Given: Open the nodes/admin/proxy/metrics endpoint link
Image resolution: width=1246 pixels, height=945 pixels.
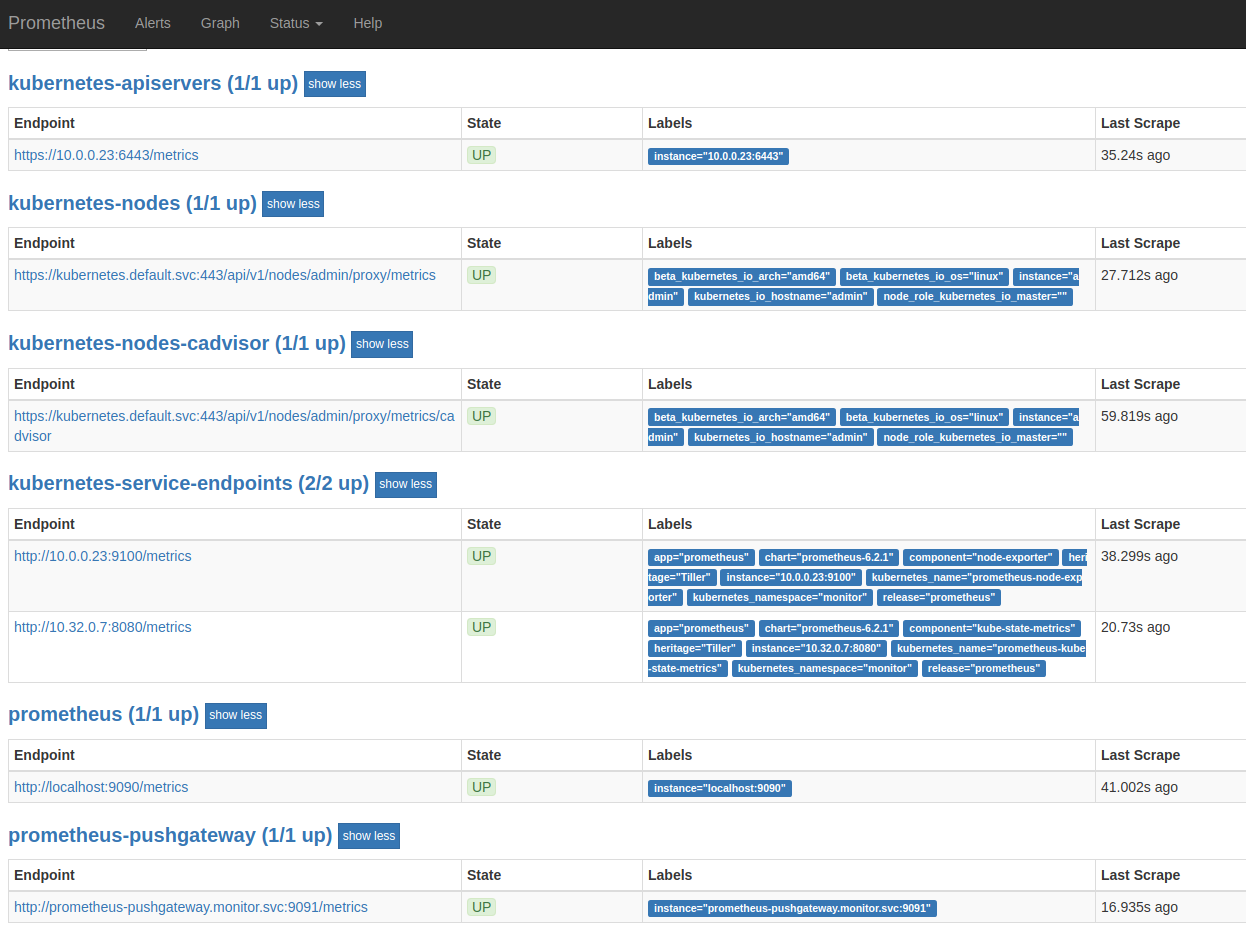Looking at the screenshot, I should [225, 275].
